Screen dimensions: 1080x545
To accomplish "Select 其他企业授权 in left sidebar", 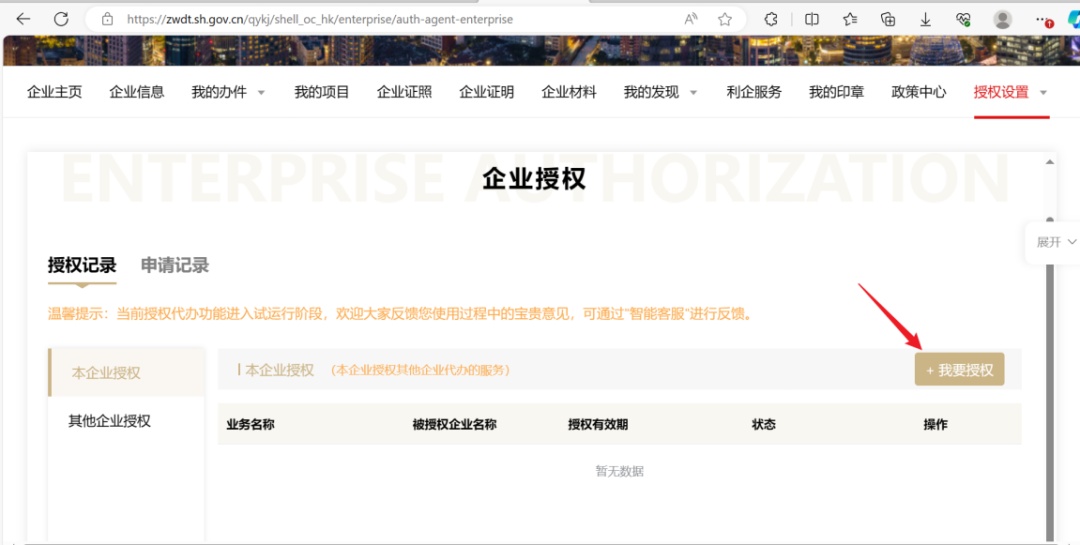I will (x=109, y=421).
